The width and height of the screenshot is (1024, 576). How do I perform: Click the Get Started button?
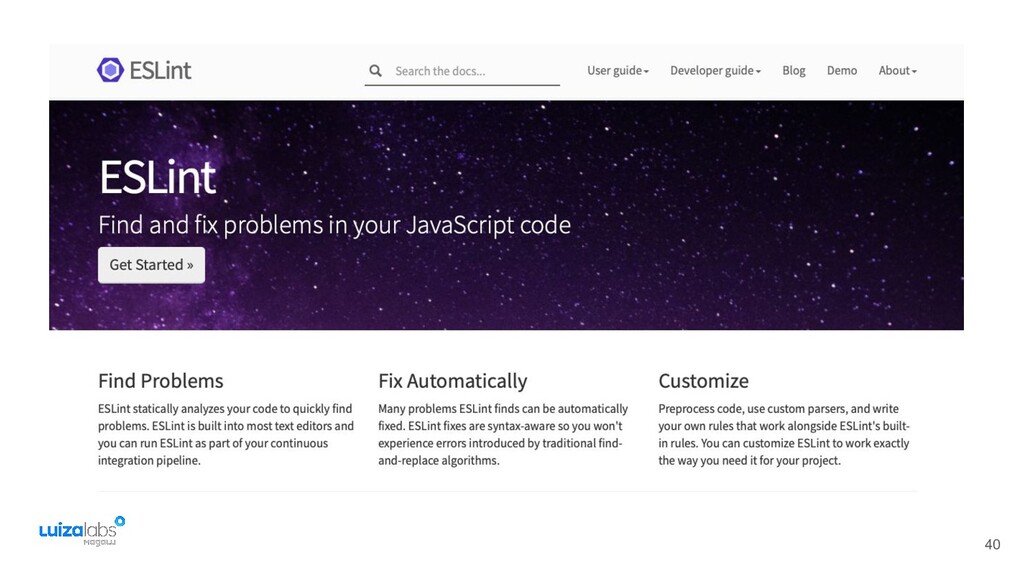coord(152,264)
